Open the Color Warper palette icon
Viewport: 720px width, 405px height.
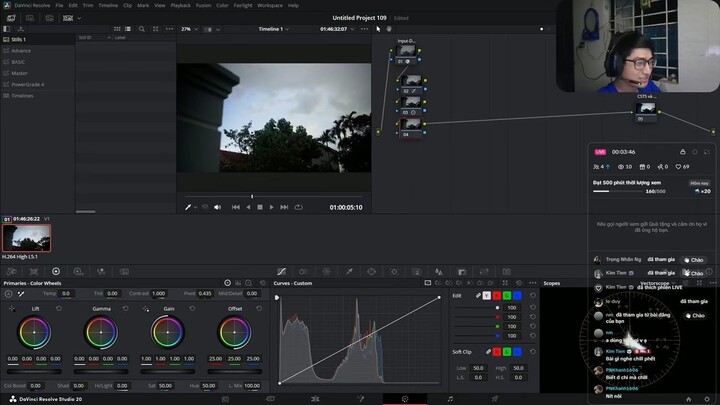pyautogui.click(x=326, y=272)
